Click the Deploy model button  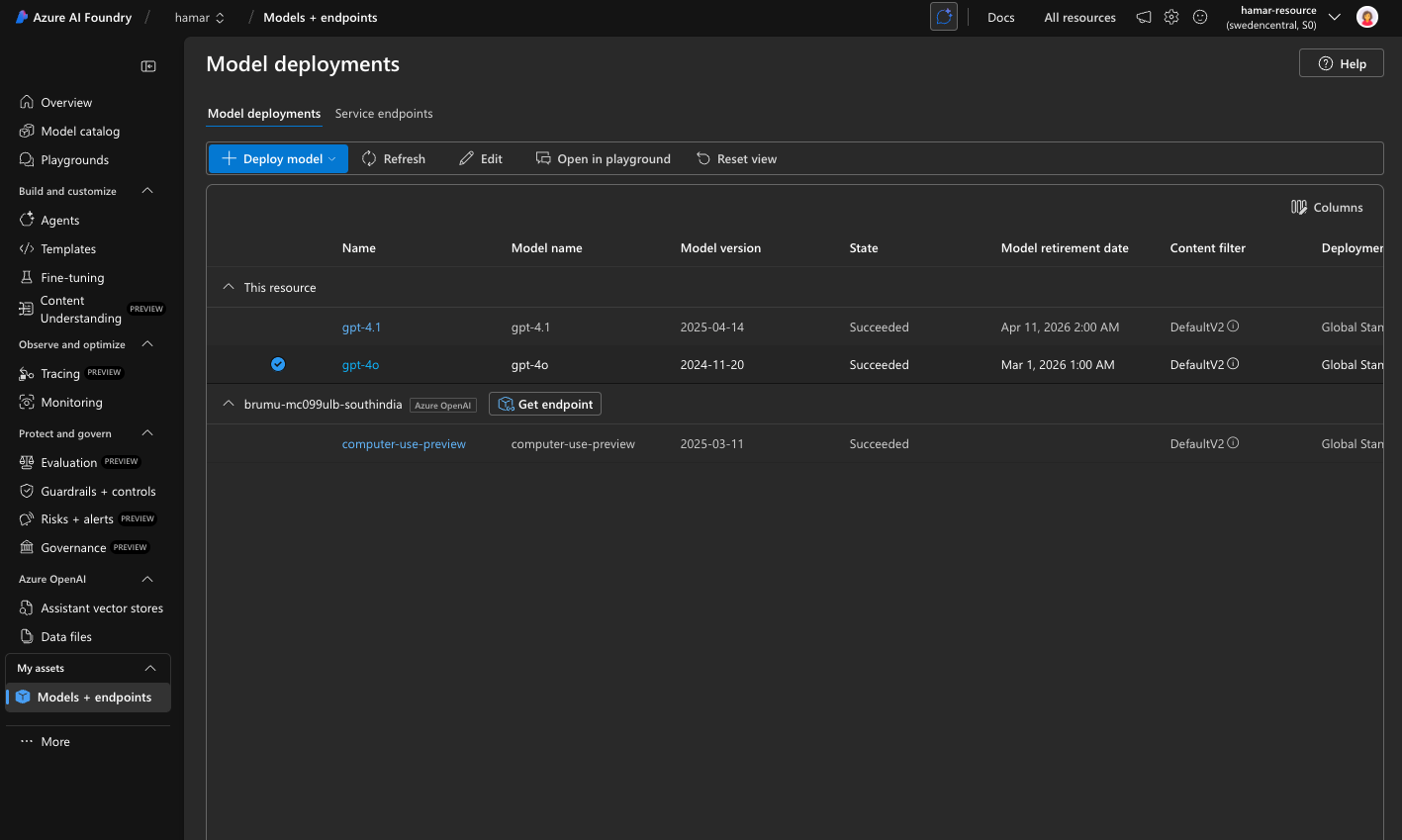tap(278, 158)
